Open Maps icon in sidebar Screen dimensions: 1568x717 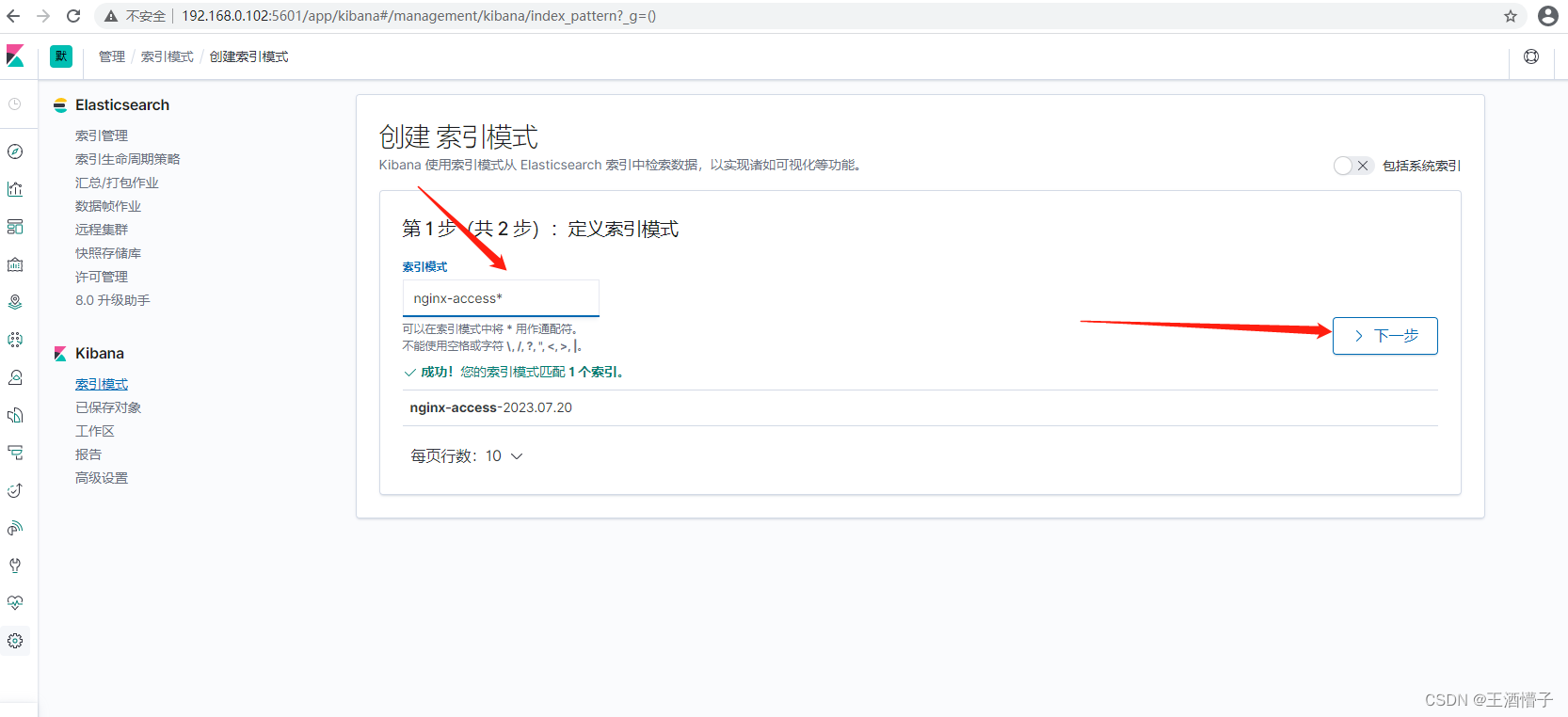pos(15,302)
